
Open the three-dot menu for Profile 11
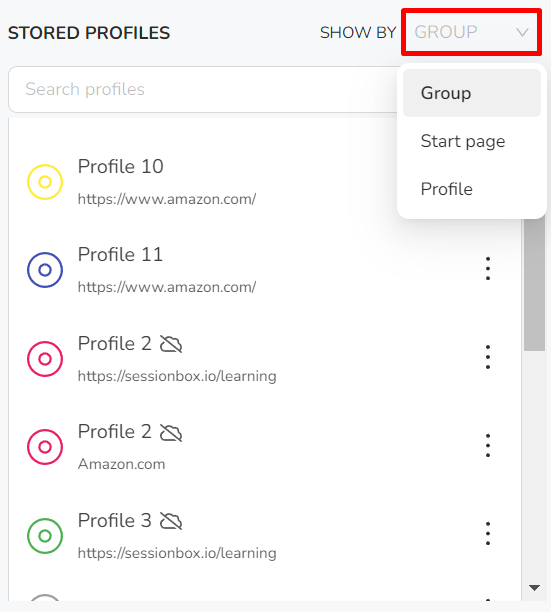pos(488,269)
